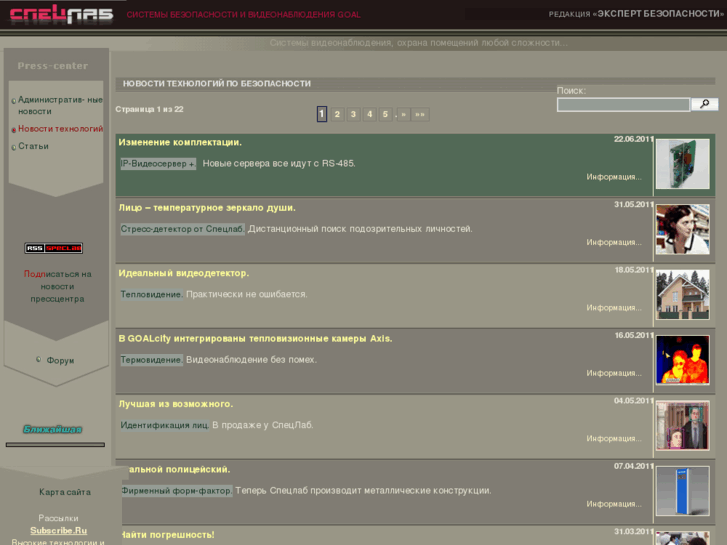Image resolution: width=727 pixels, height=545 pixels.
Task: Select current page 1 button
Action: [x=322, y=114]
